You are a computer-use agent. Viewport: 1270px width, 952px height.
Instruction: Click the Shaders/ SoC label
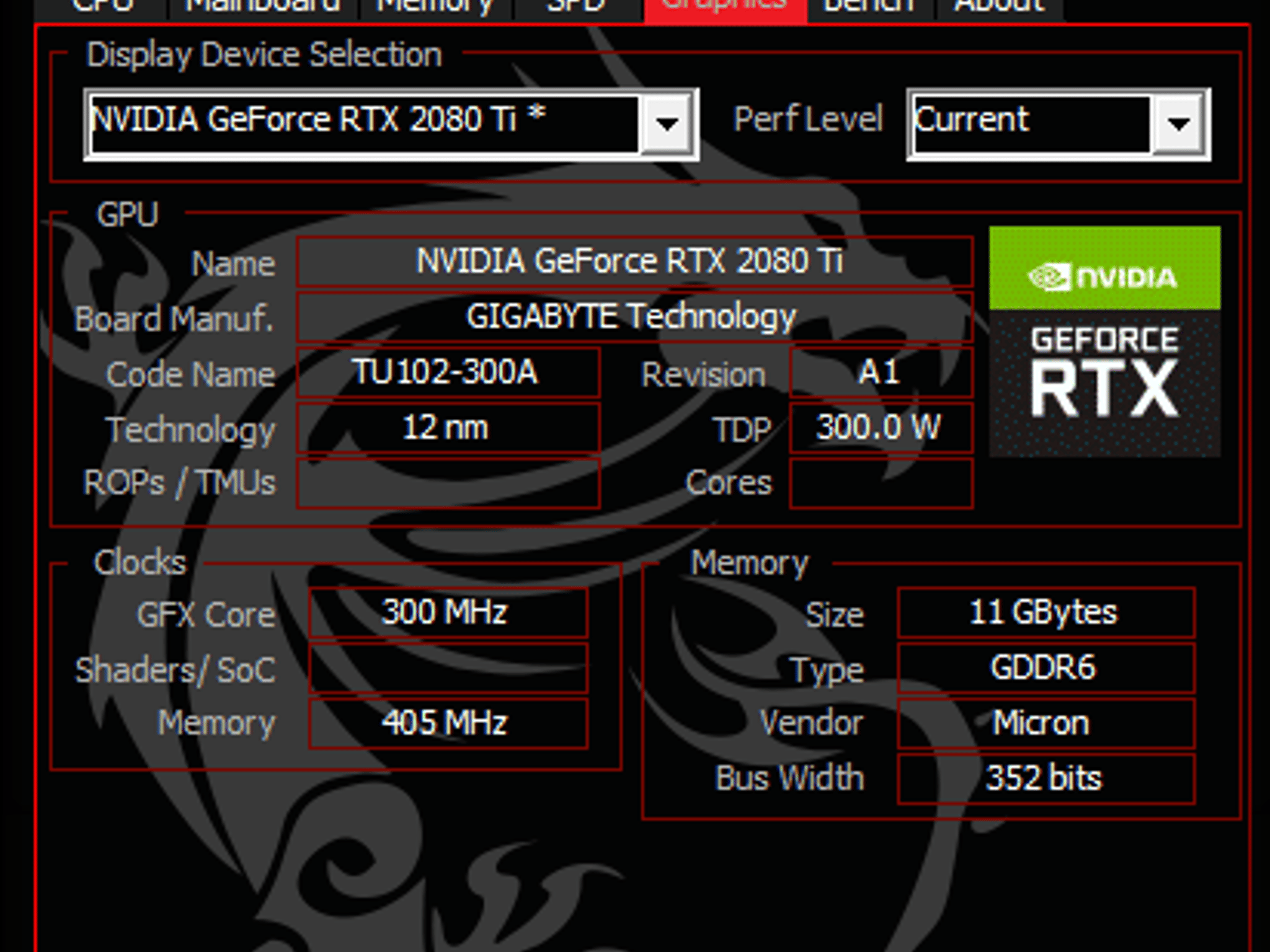pos(175,671)
